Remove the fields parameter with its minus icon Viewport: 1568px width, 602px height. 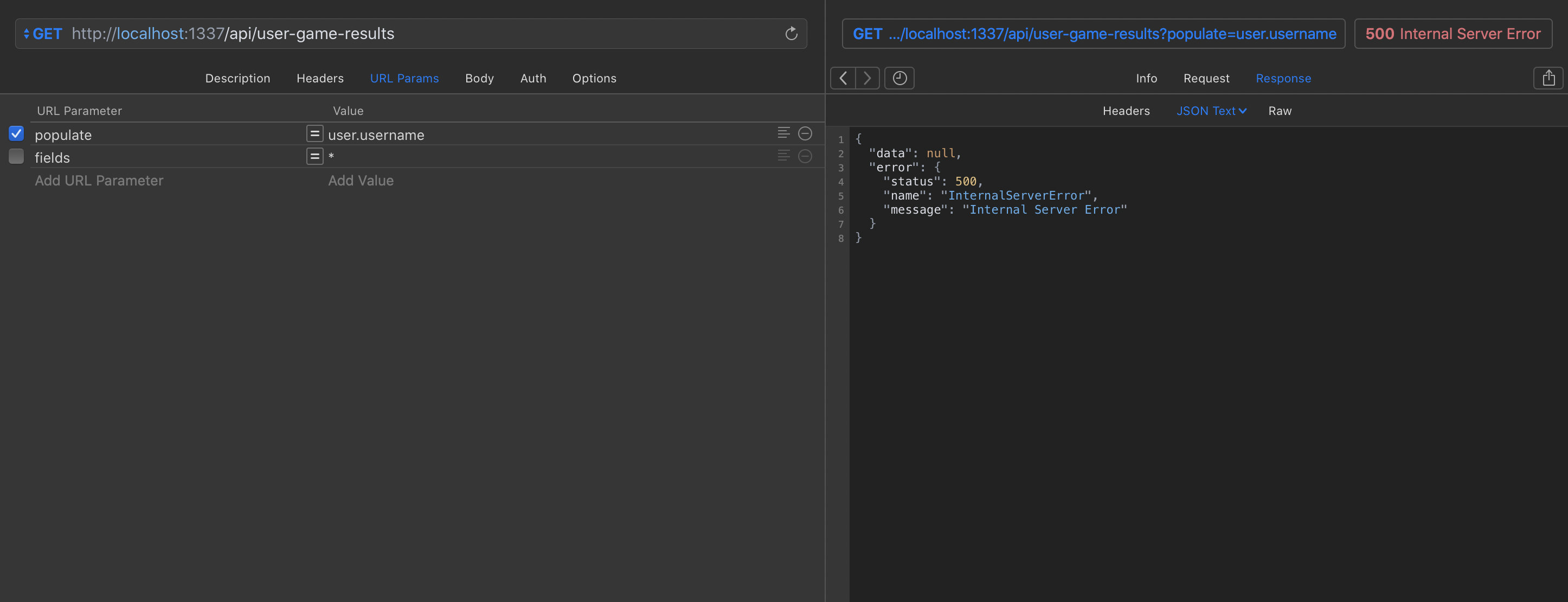tap(805, 156)
